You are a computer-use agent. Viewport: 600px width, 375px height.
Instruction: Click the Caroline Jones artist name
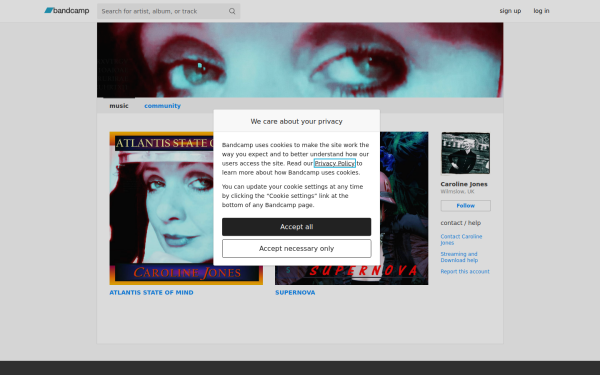point(464,184)
